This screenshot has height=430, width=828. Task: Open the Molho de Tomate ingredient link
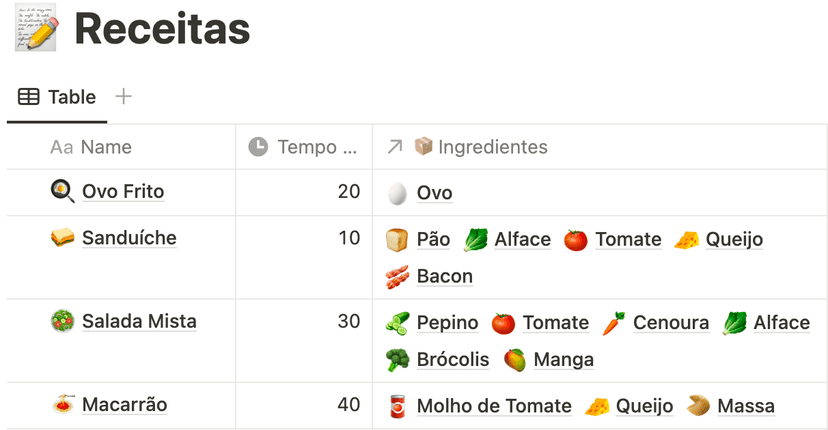(x=494, y=406)
